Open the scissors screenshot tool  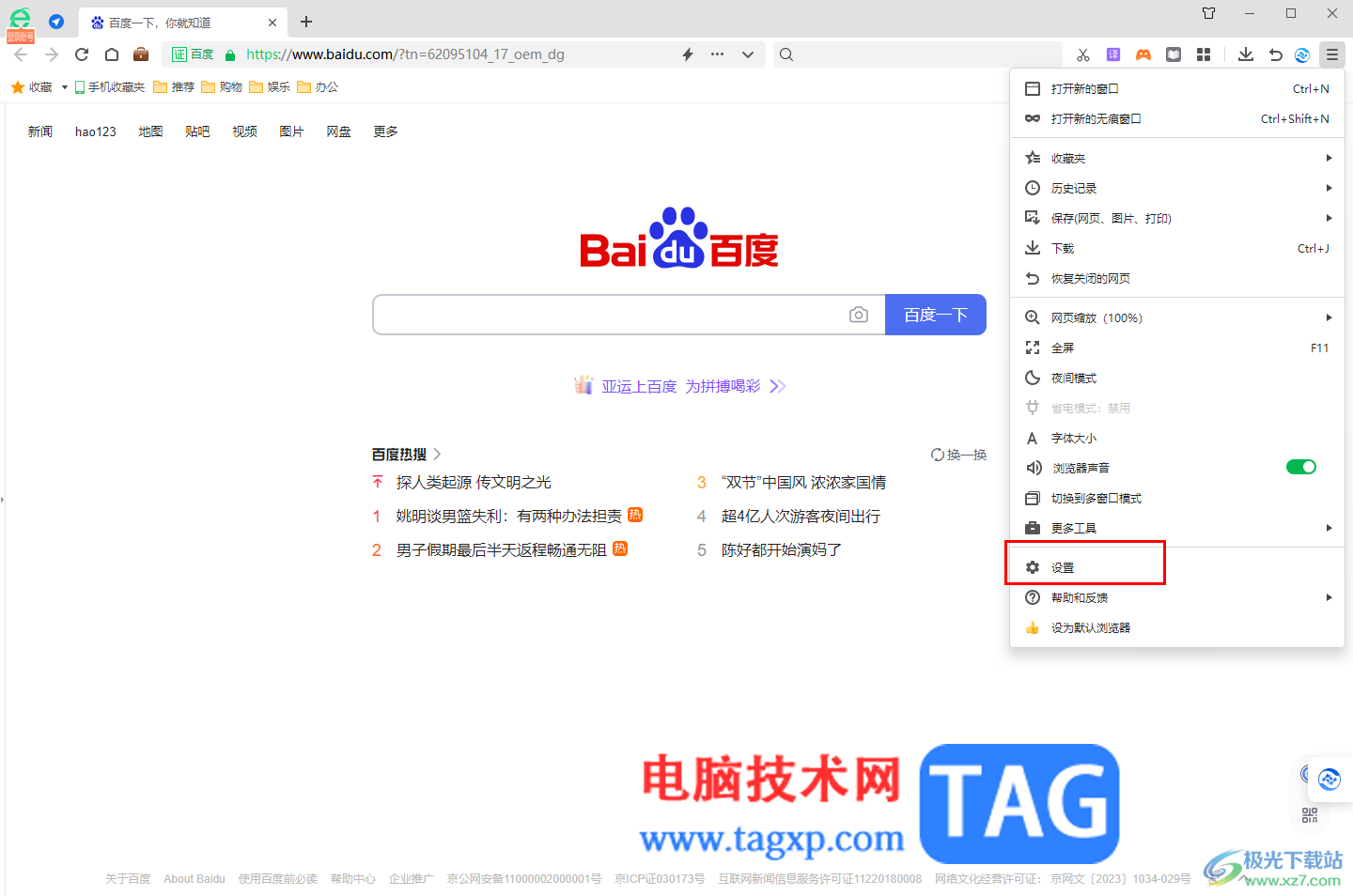(1083, 54)
